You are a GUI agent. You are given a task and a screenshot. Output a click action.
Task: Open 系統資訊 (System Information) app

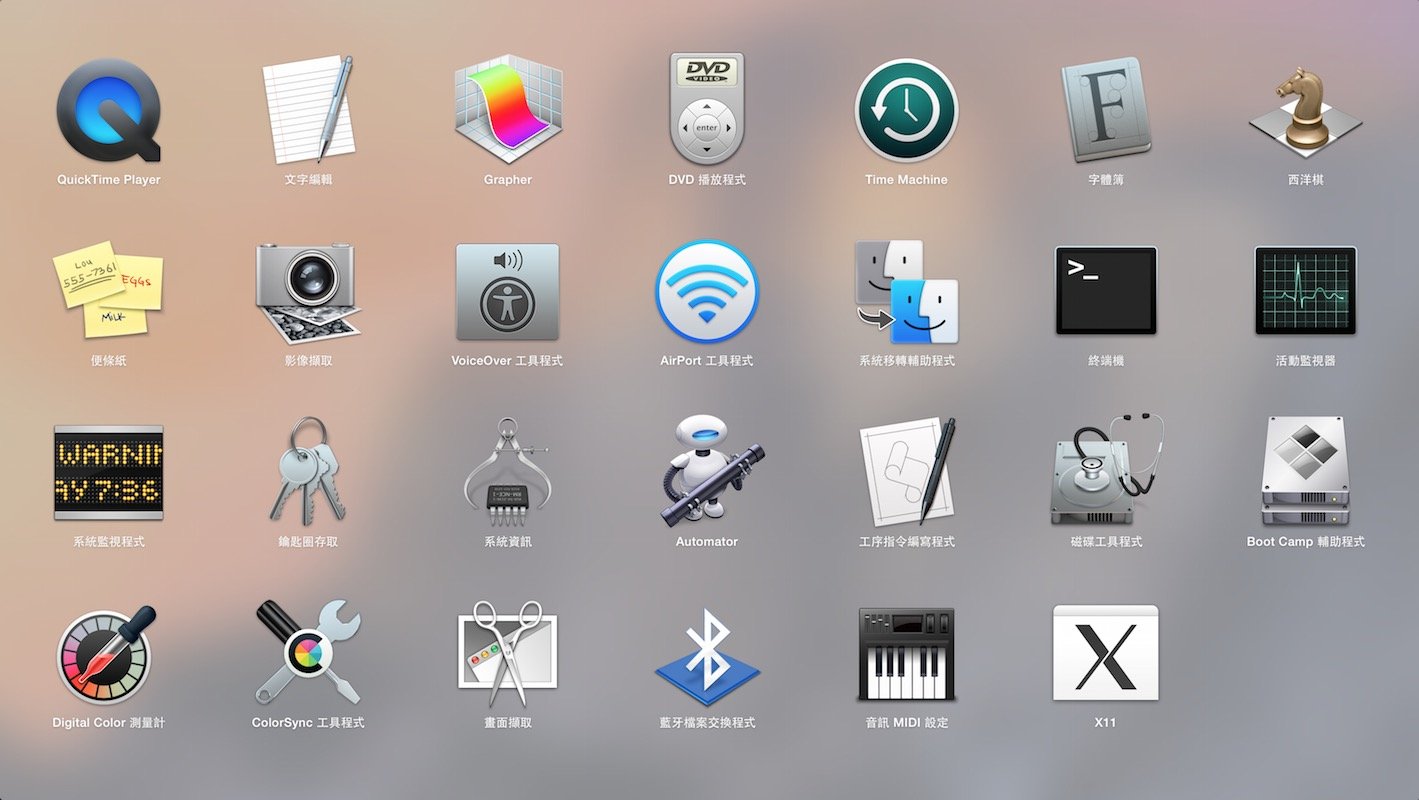508,470
